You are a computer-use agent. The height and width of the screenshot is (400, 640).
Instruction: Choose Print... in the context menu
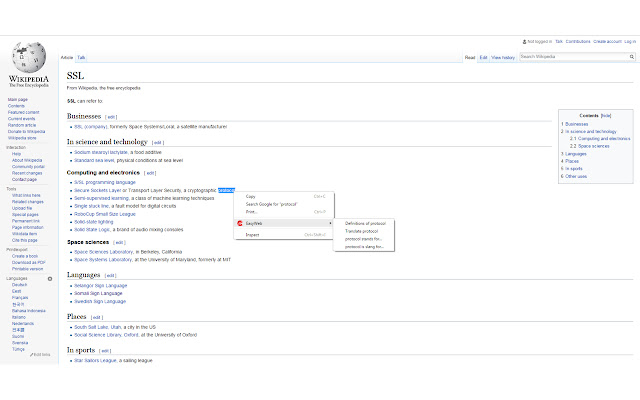[251, 212]
